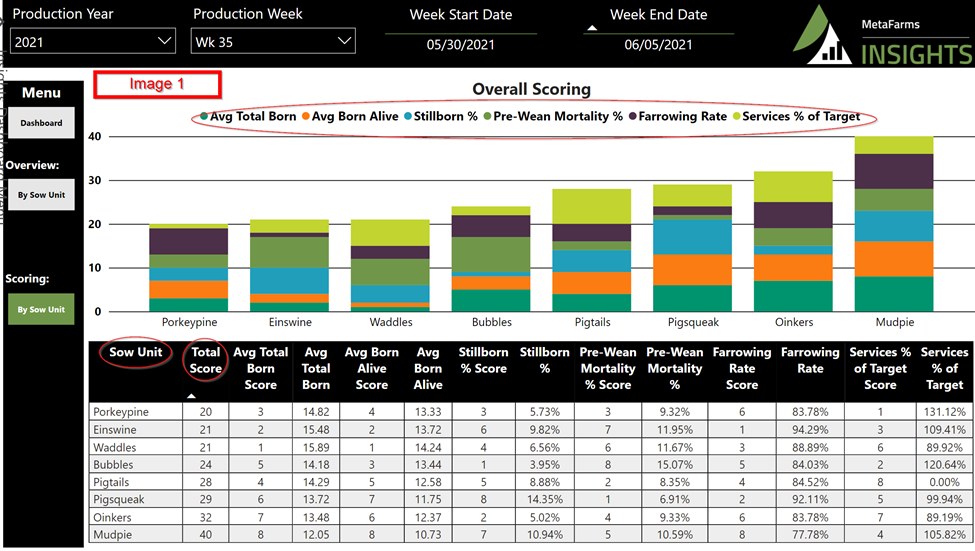Select Porkeypine row in table

tap(532, 412)
